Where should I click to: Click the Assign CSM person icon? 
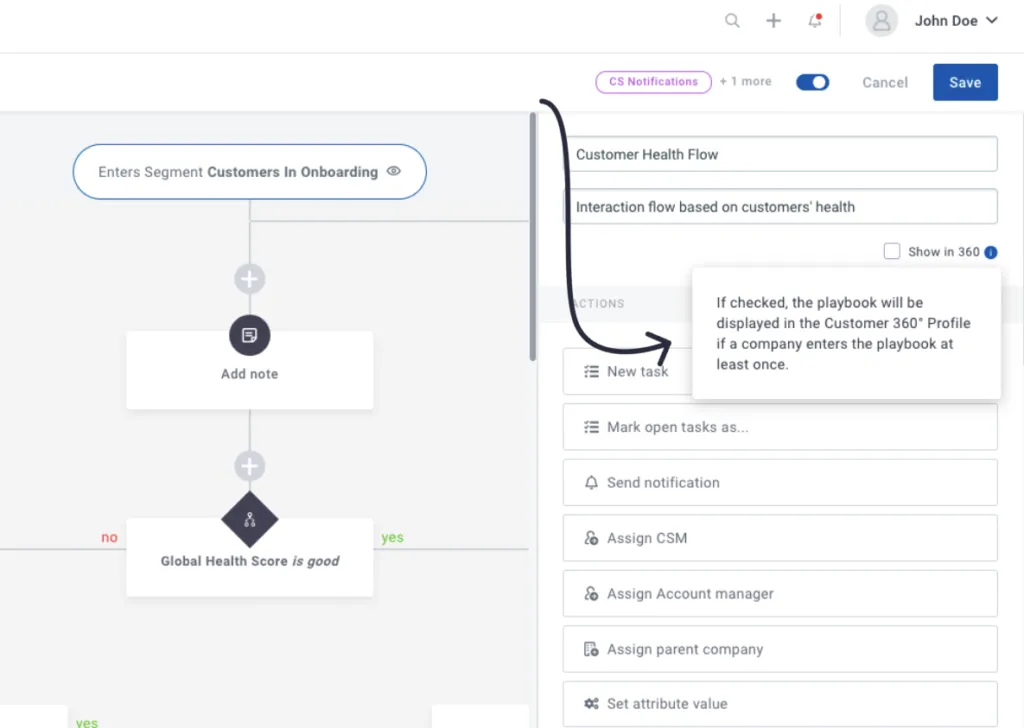pyautogui.click(x=591, y=538)
